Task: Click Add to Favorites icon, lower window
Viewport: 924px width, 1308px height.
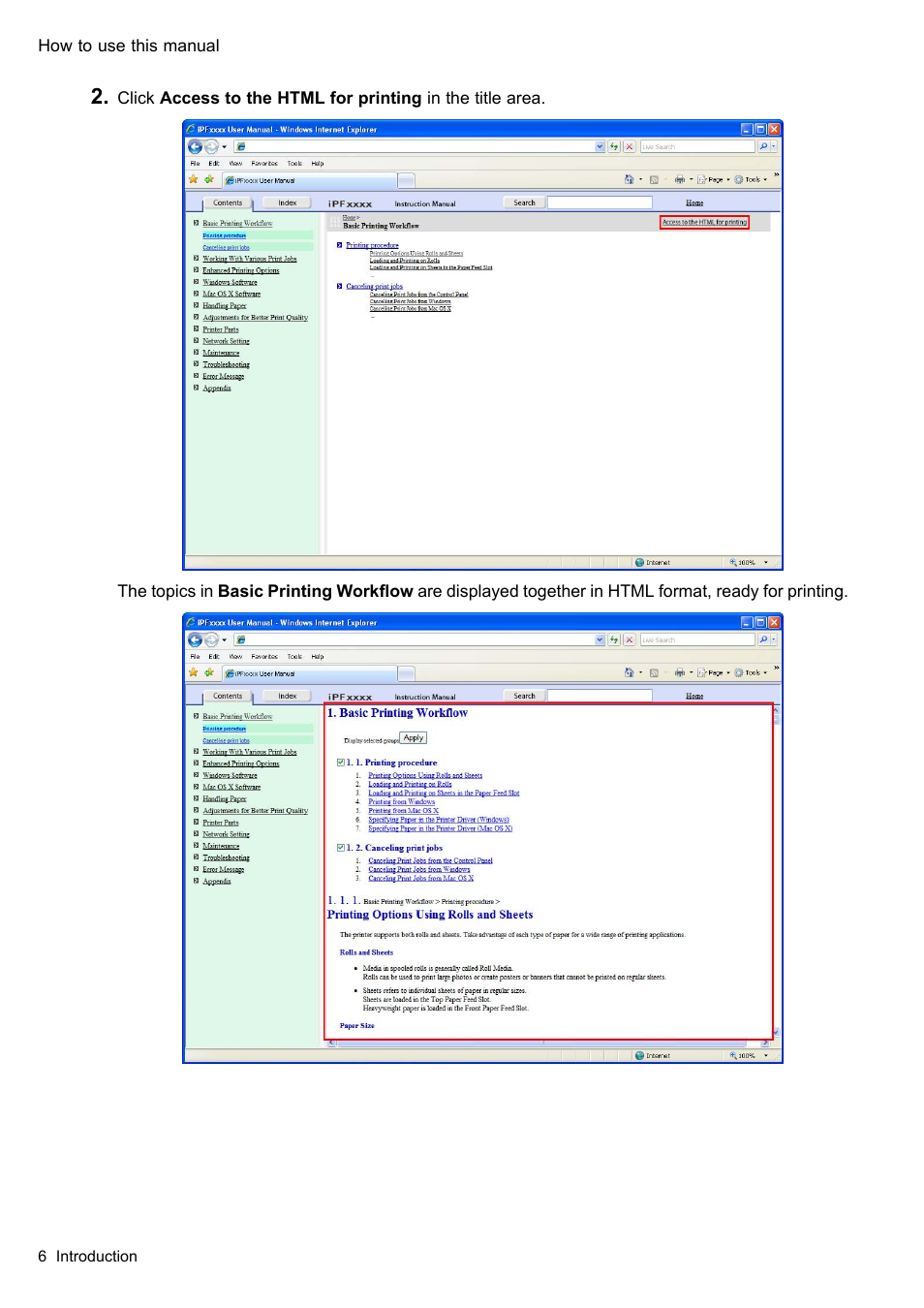Action: [208, 672]
